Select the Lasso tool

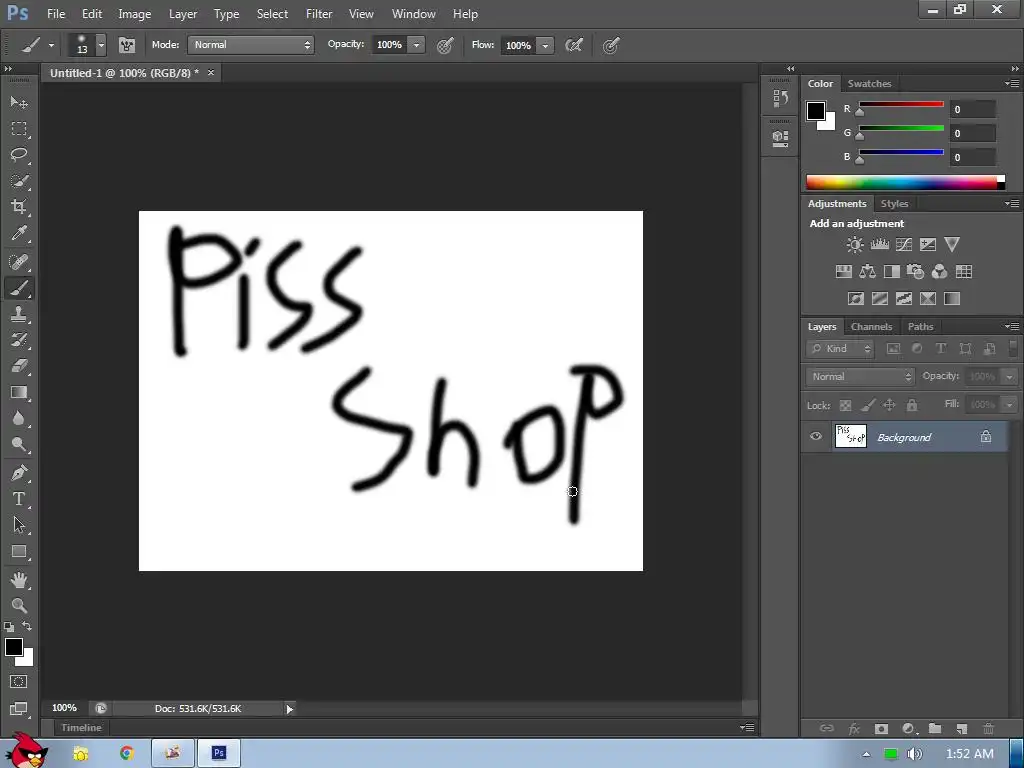click(19, 155)
